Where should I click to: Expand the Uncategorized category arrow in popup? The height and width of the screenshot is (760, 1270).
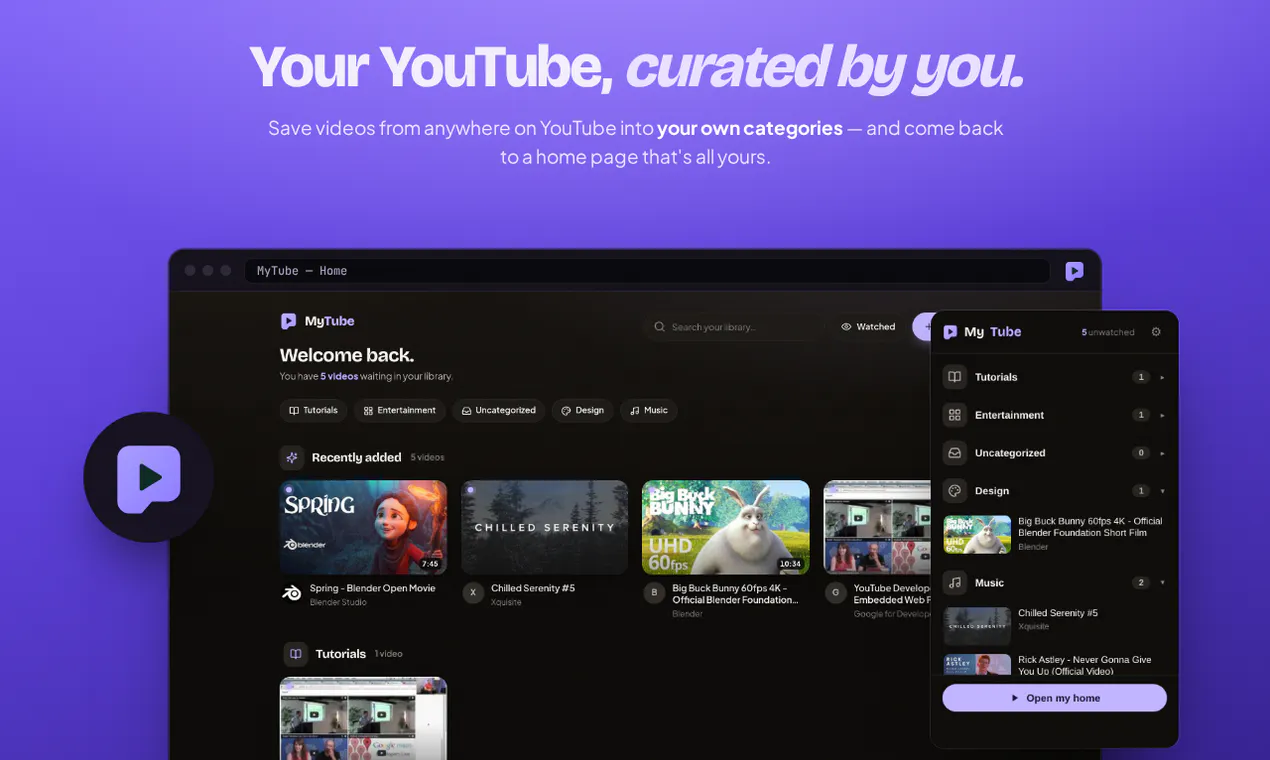[x=1162, y=453]
